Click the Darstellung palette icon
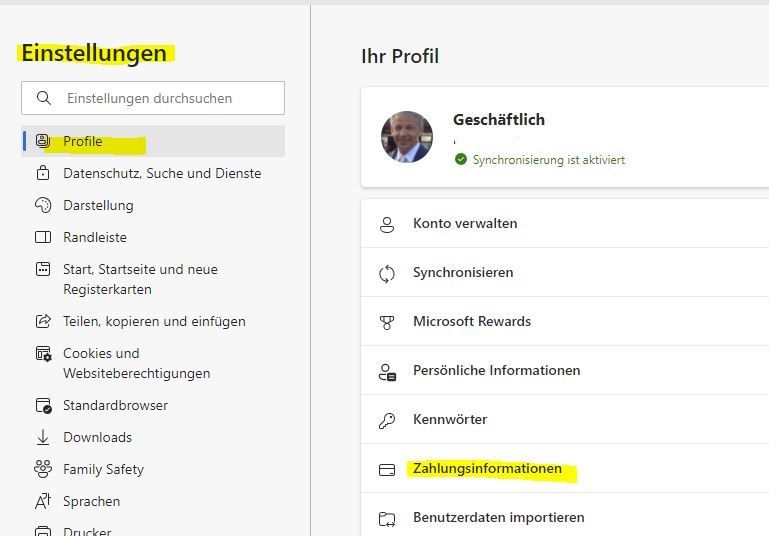The width and height of the screenshot is (769, 536). pyautogui.click(x=43, y=205)
